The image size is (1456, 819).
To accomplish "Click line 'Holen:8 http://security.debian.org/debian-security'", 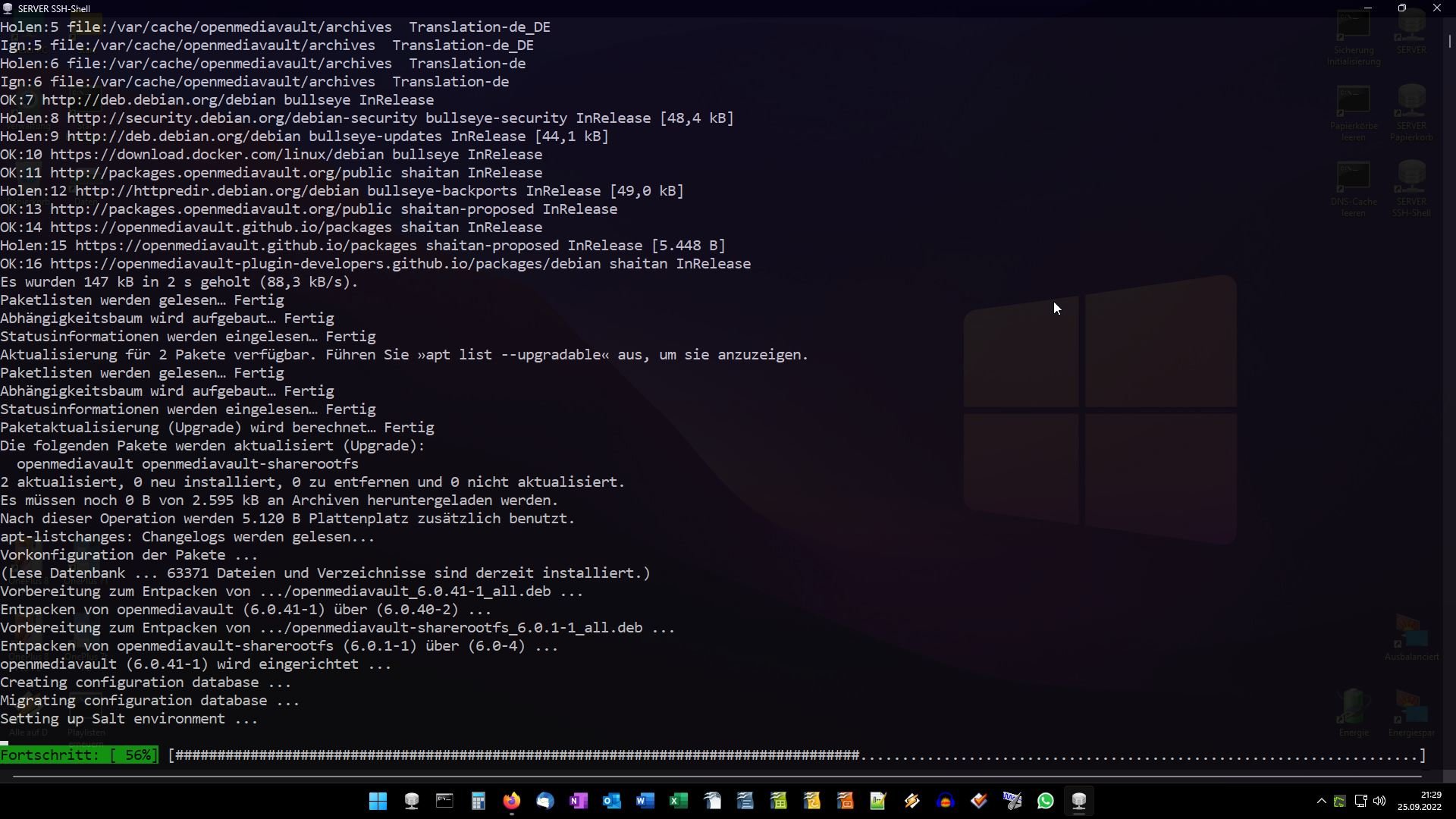I will click(367, 118).
